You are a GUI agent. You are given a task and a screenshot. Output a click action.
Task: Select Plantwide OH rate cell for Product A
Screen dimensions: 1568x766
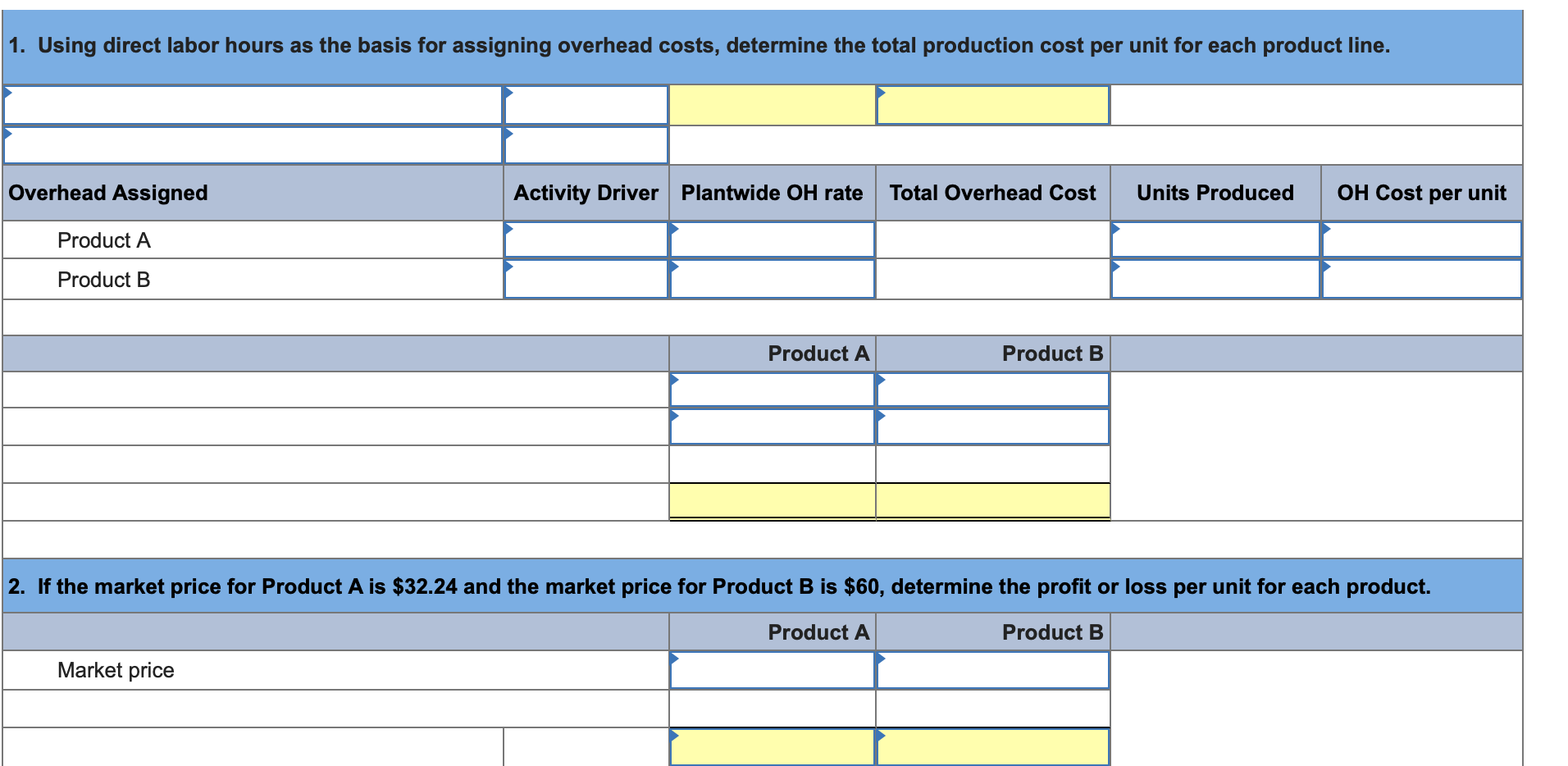773,239
